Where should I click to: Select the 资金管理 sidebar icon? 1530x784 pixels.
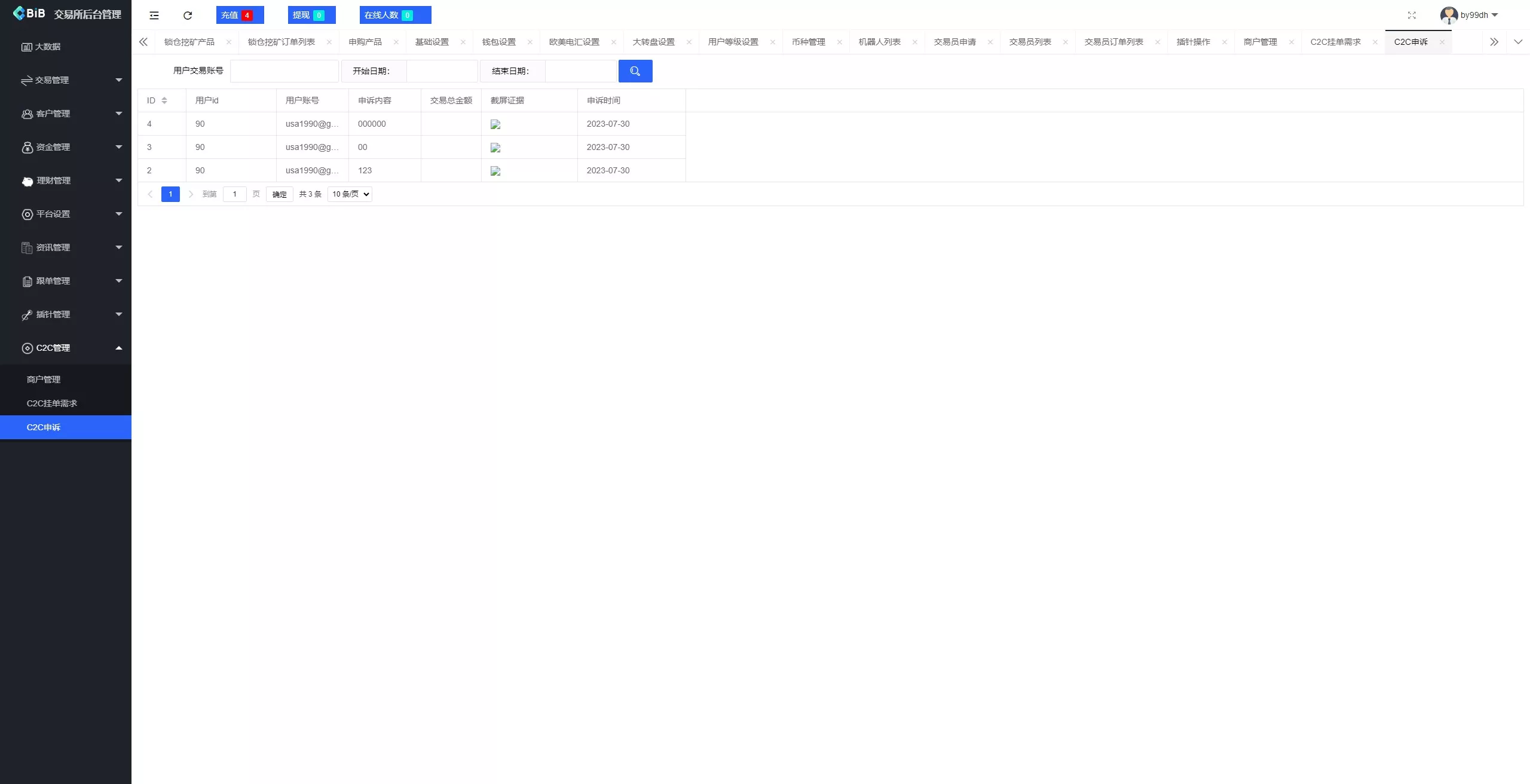click(x=27, y=147)
